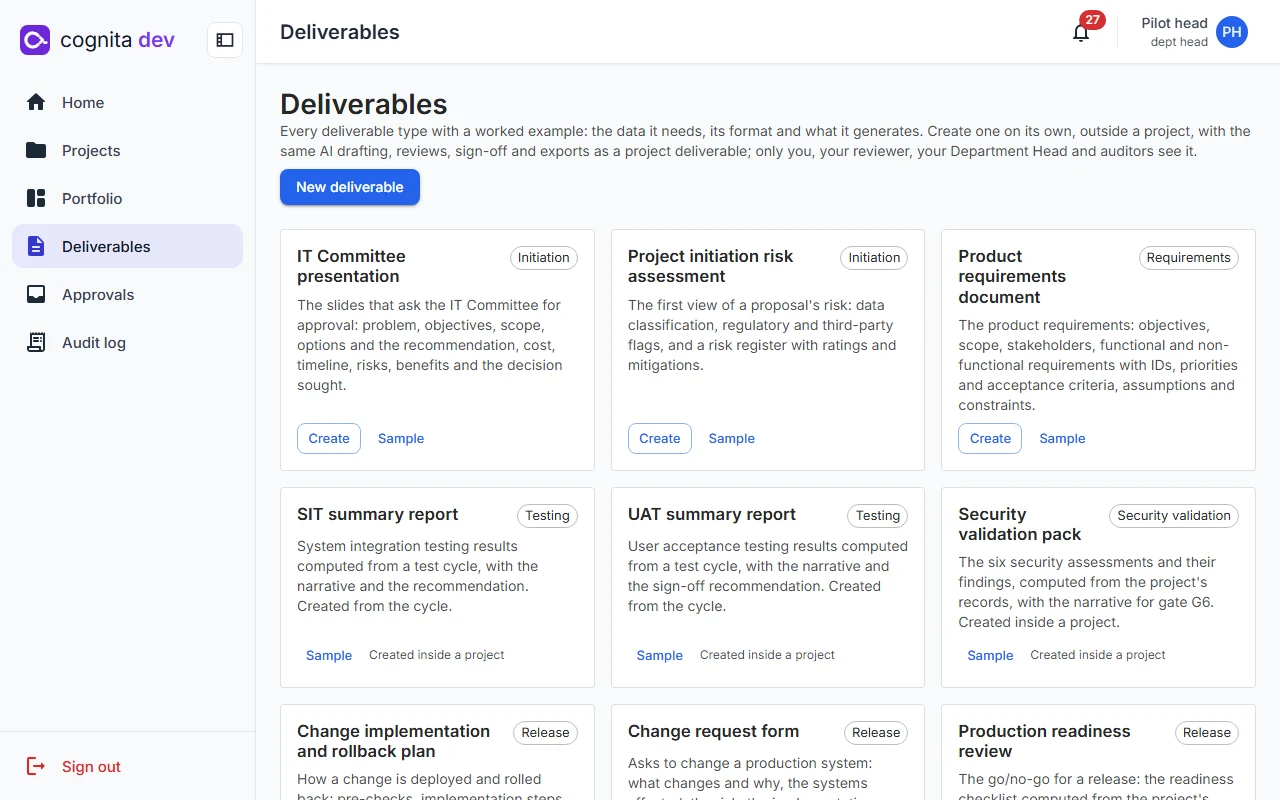Click the Portfolio dashboard icon
The width and height of the screenshot is (1280, 800).
(x=36, y=198)
